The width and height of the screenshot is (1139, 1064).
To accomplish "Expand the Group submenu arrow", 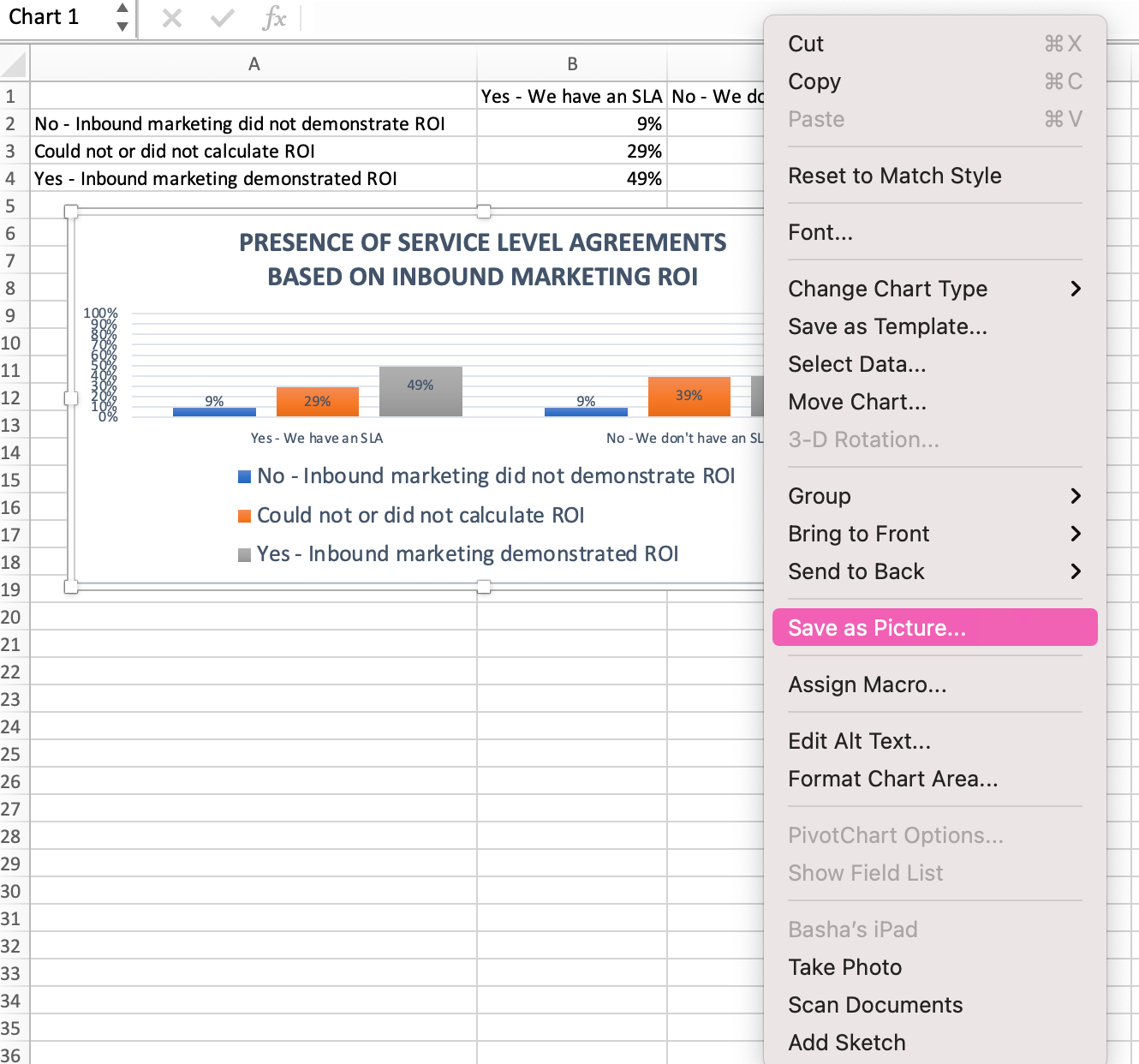I will 1076,496.
